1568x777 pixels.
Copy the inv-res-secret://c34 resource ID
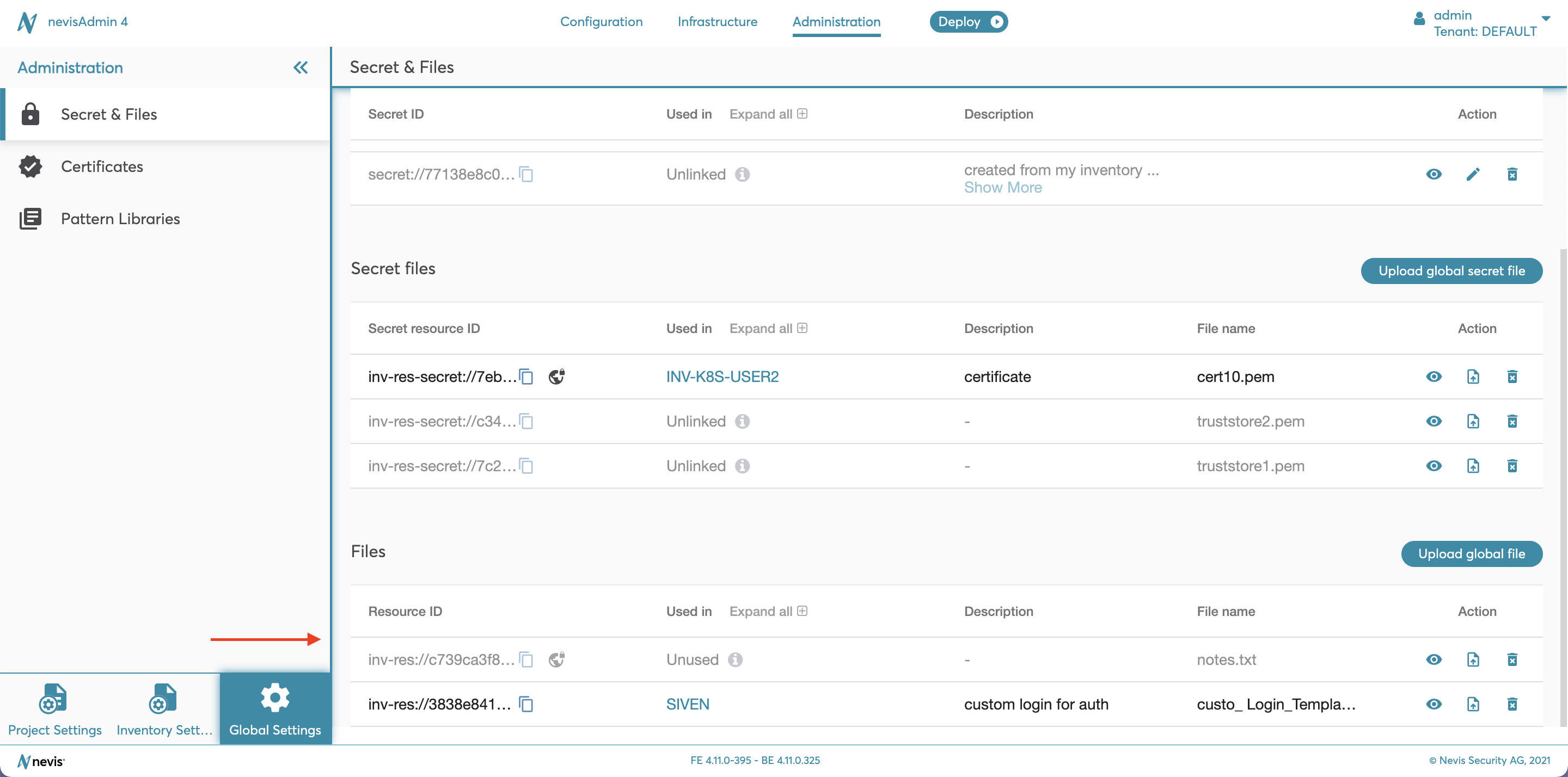[526, 422]
